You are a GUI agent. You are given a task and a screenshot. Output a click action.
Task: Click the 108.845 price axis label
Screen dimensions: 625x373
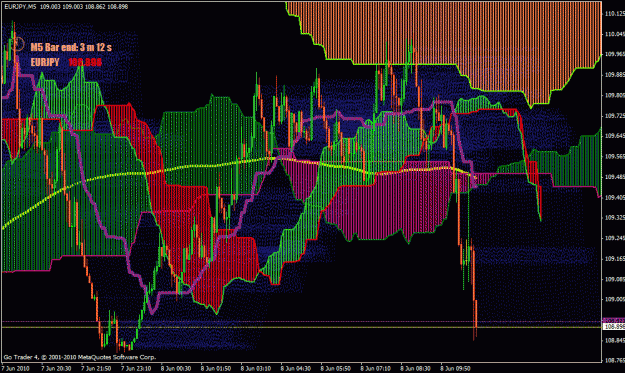click(615, 341)
